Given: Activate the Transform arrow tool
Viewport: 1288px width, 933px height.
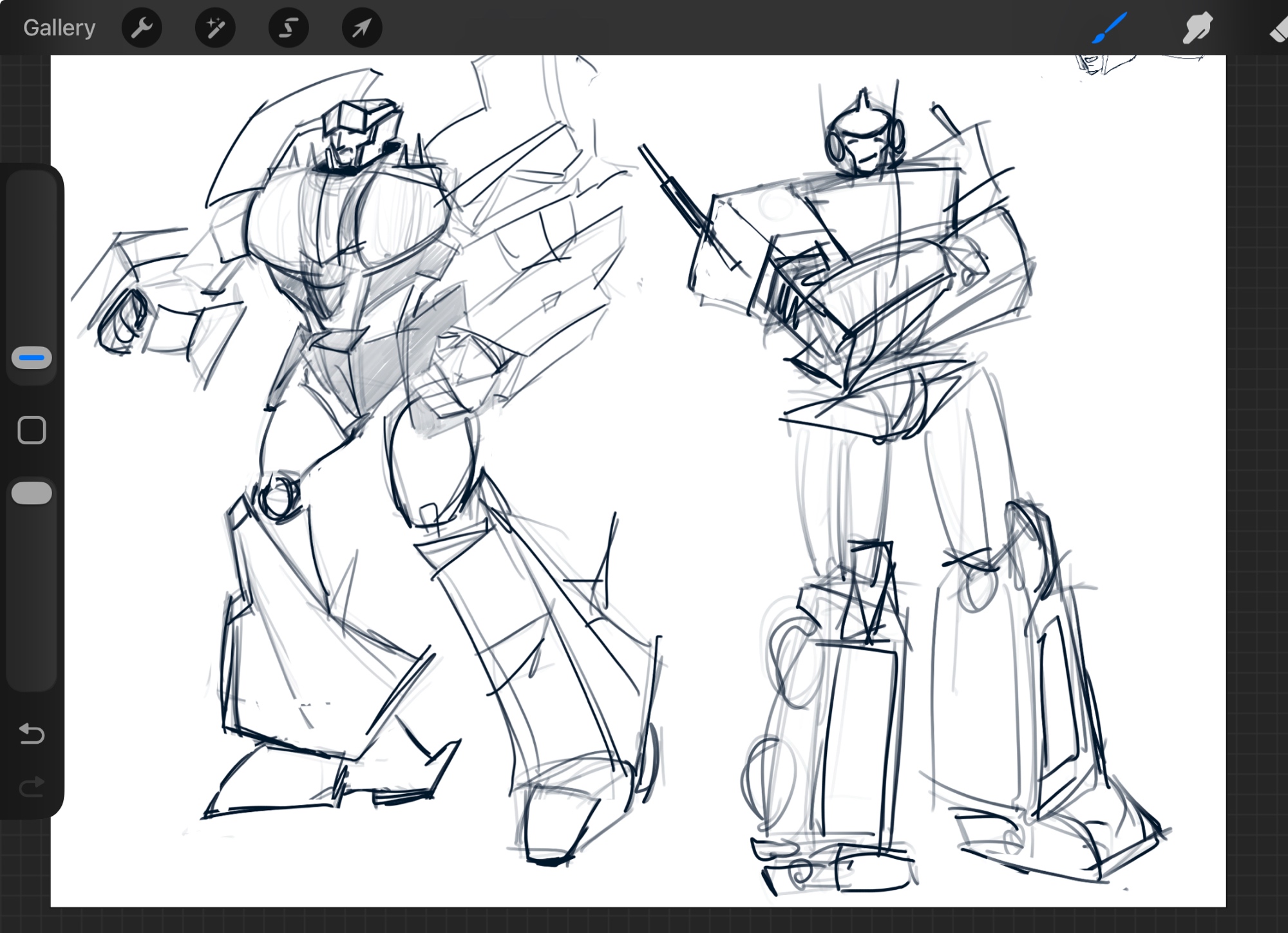Looking at the screenshot, I should 362,28.
